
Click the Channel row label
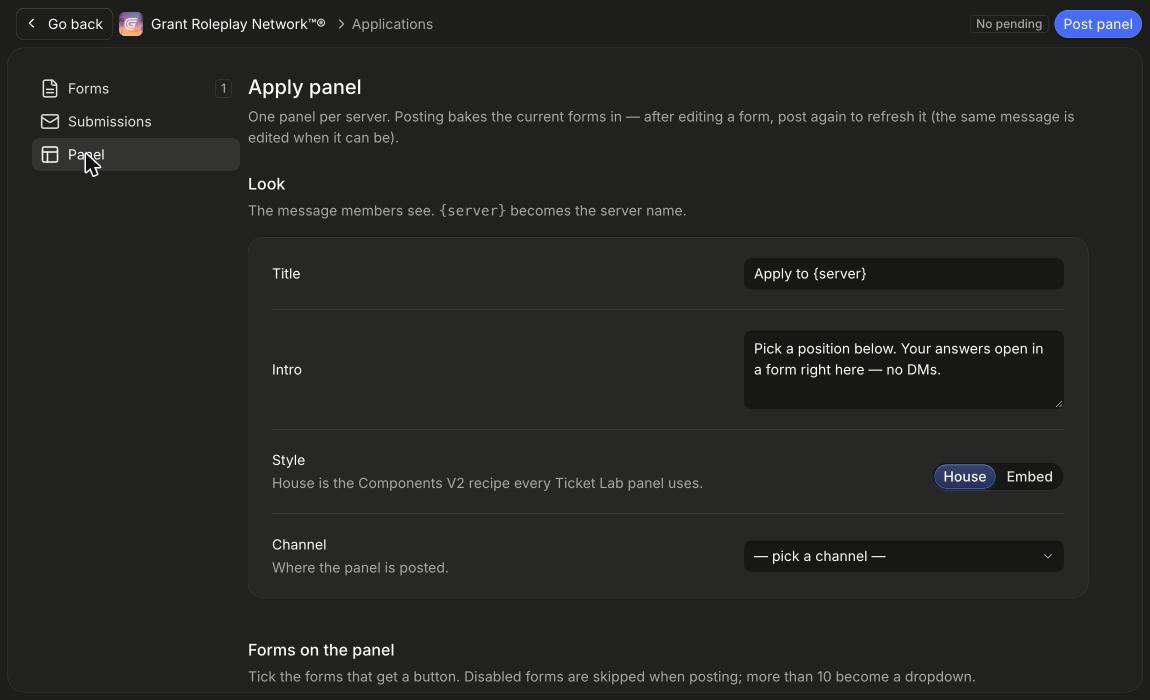pos(299,544)
